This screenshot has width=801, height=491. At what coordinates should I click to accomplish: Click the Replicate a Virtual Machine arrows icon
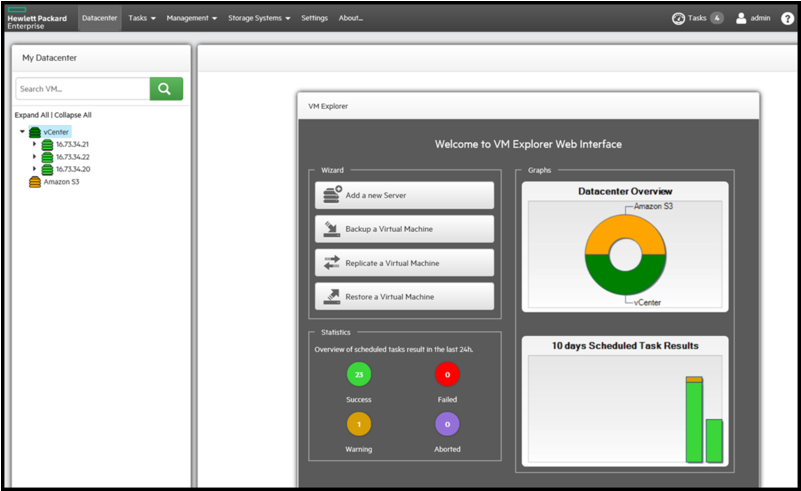tap(332, 263)
